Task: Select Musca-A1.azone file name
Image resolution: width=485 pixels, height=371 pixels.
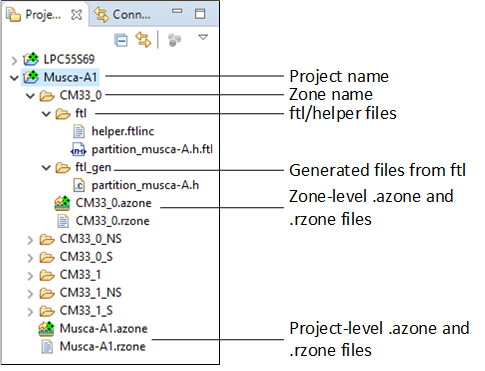Action: coord(103,329)
